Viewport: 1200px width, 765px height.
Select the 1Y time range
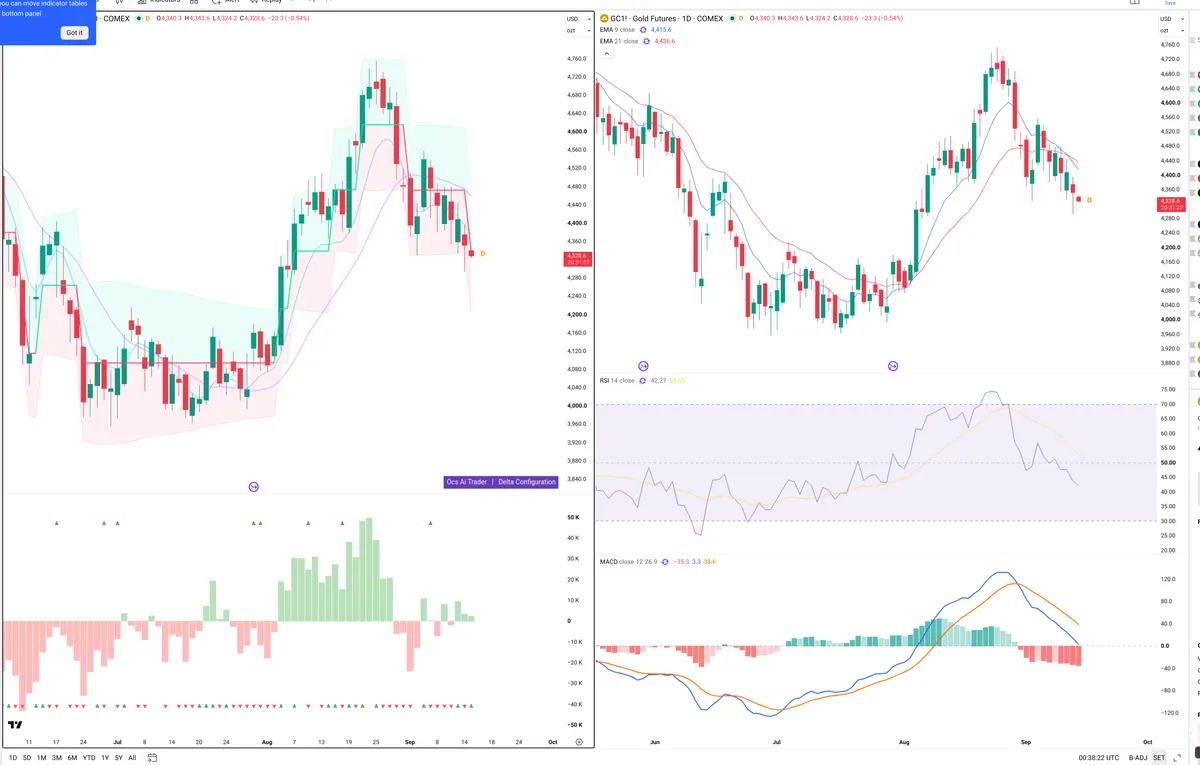pyautogui.click(x=104, y=758)
